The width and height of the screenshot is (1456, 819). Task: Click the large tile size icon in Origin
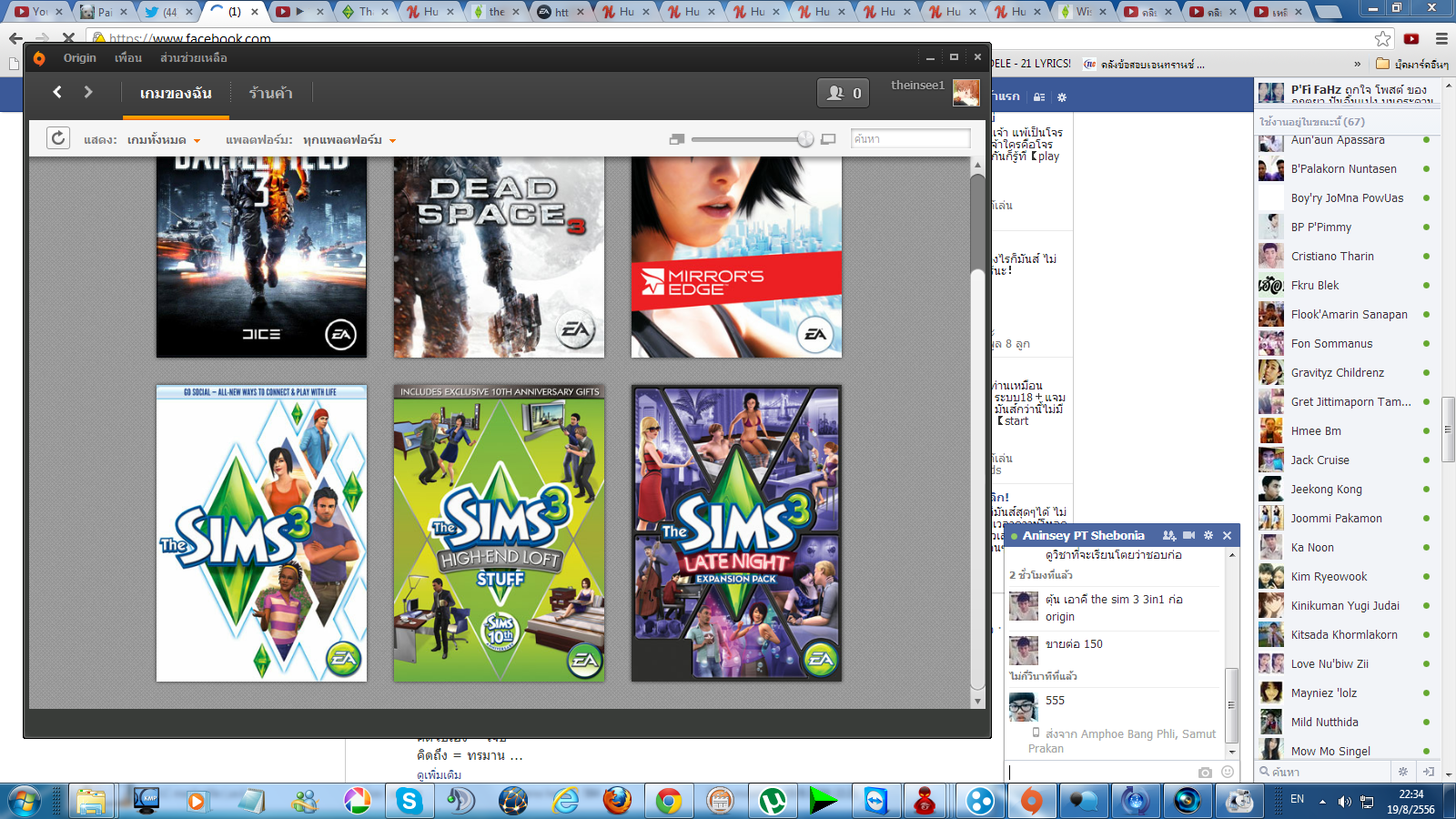coord(828,139)
